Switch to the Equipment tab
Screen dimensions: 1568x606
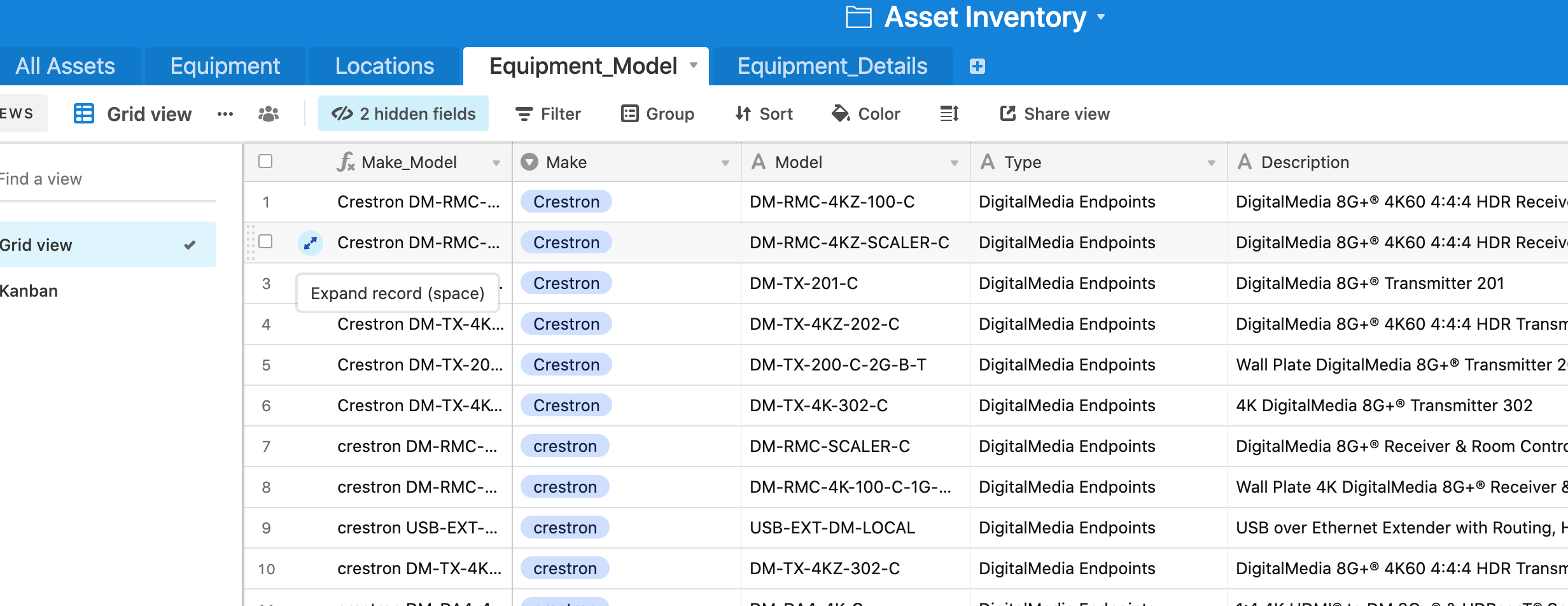[x=225, y=66]
